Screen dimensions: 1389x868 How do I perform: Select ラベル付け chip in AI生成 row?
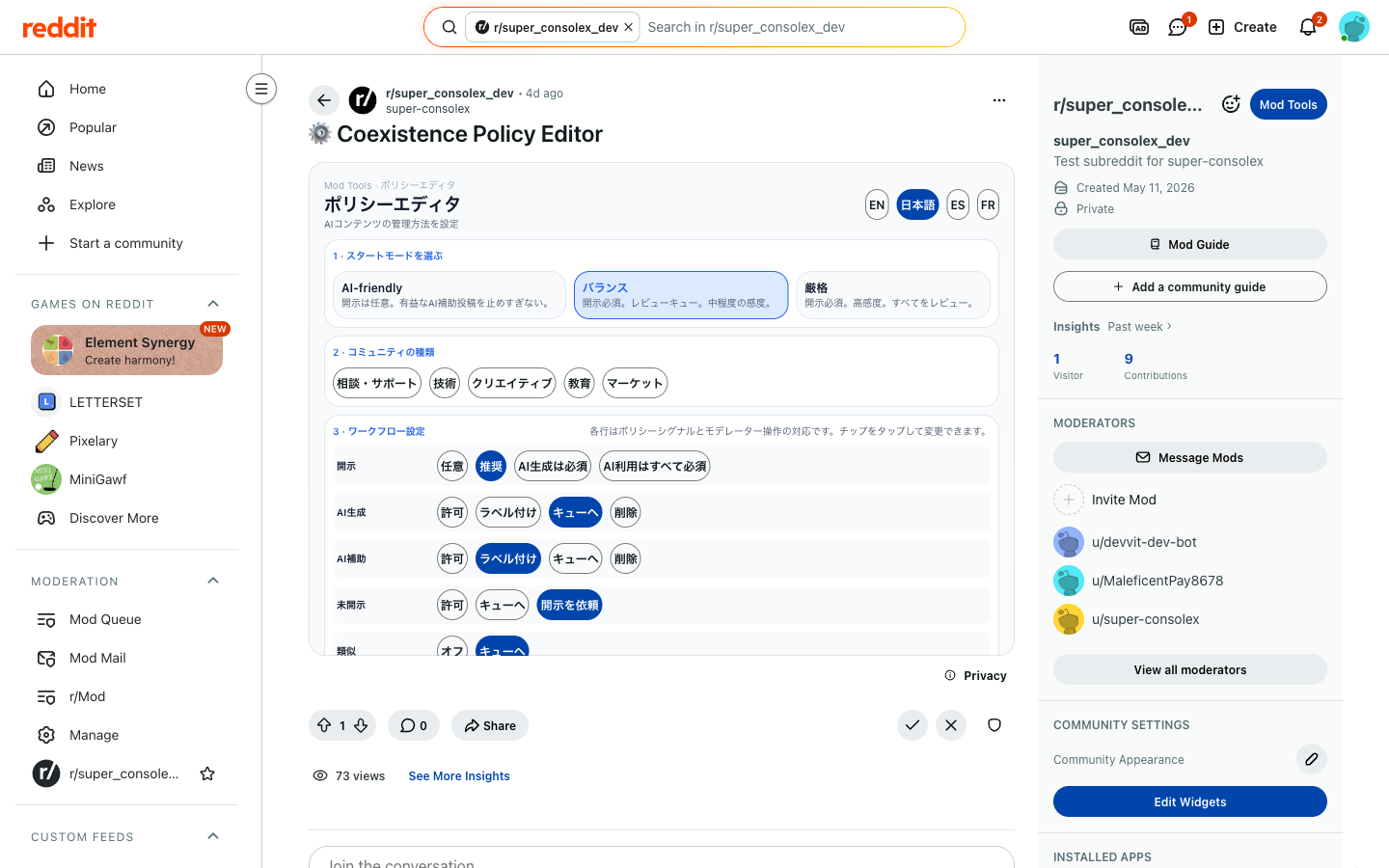pyautogui.click(x=508, y=512)
